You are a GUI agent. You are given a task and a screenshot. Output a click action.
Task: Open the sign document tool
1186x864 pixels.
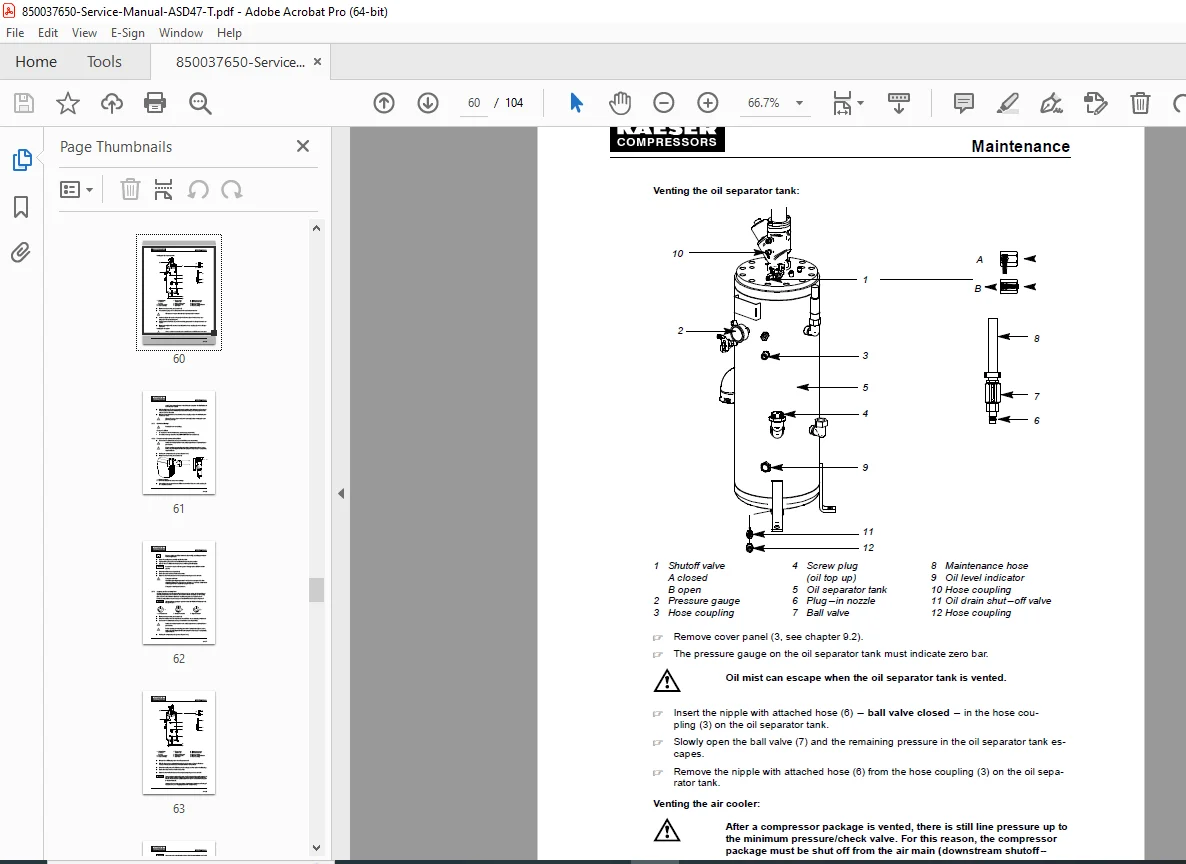click(x=1051, y=103)
